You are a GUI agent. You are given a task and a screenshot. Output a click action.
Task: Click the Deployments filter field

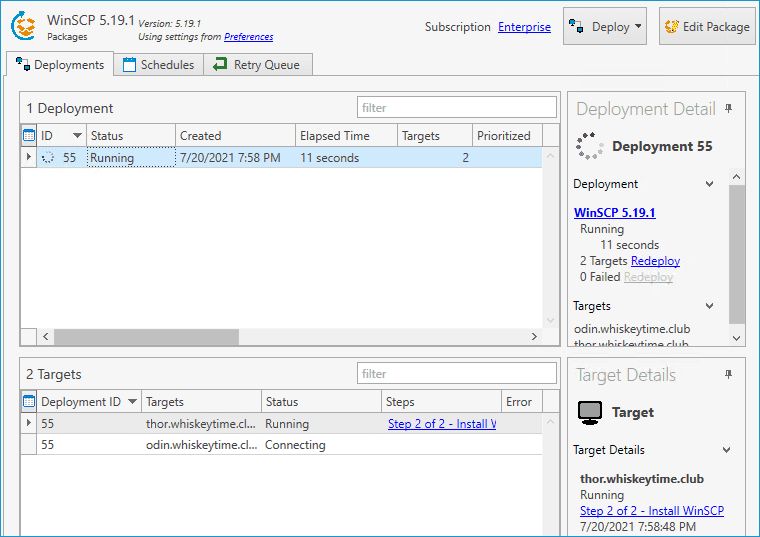pos(457,108)
